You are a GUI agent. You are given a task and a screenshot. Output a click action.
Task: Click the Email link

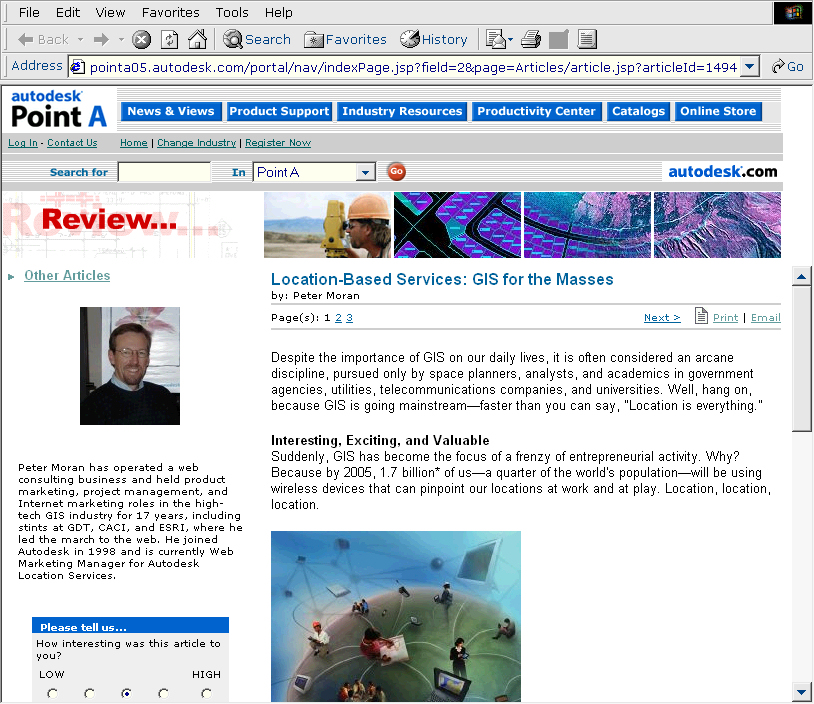766,318
